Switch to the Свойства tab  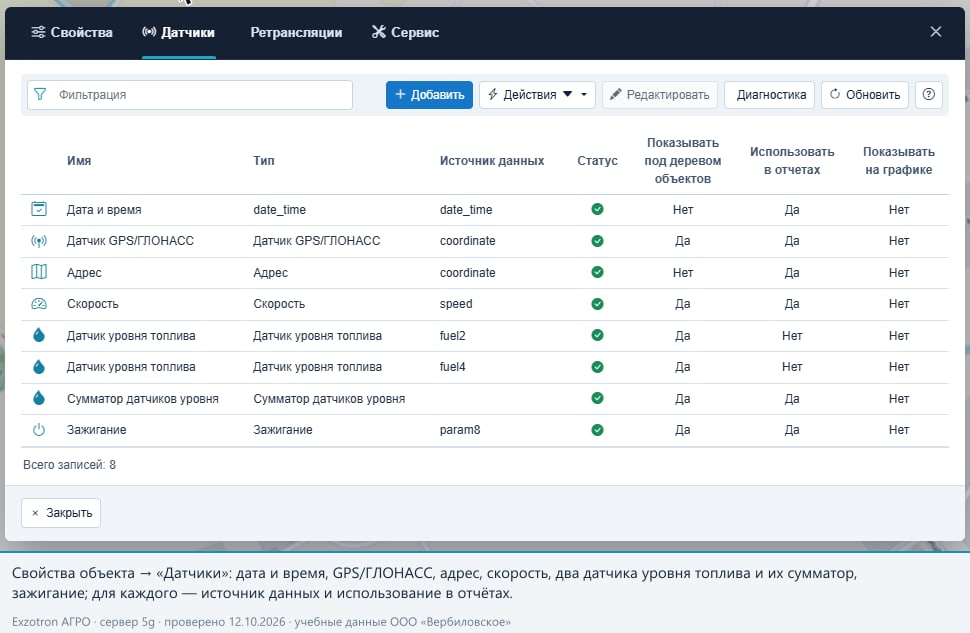(x=72, y=32)
